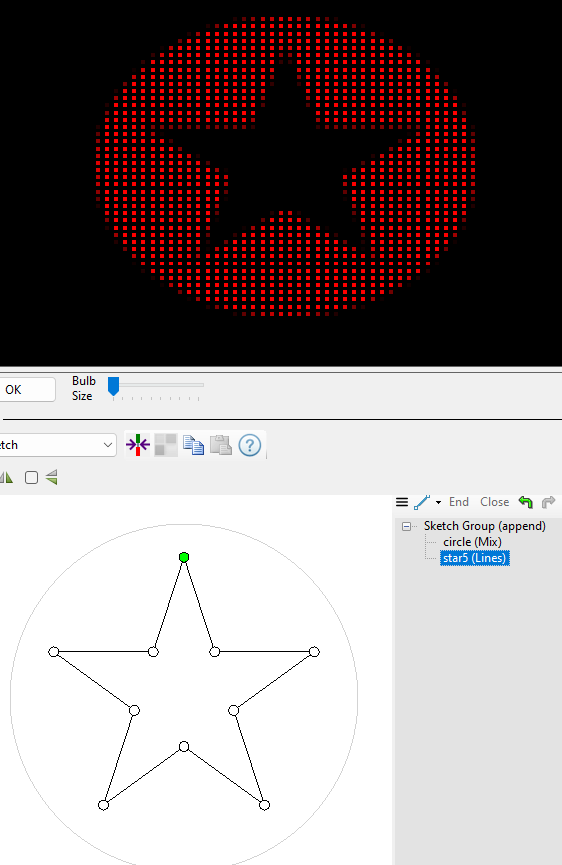
Task: Click the green undo arrow
Action: 526,502
